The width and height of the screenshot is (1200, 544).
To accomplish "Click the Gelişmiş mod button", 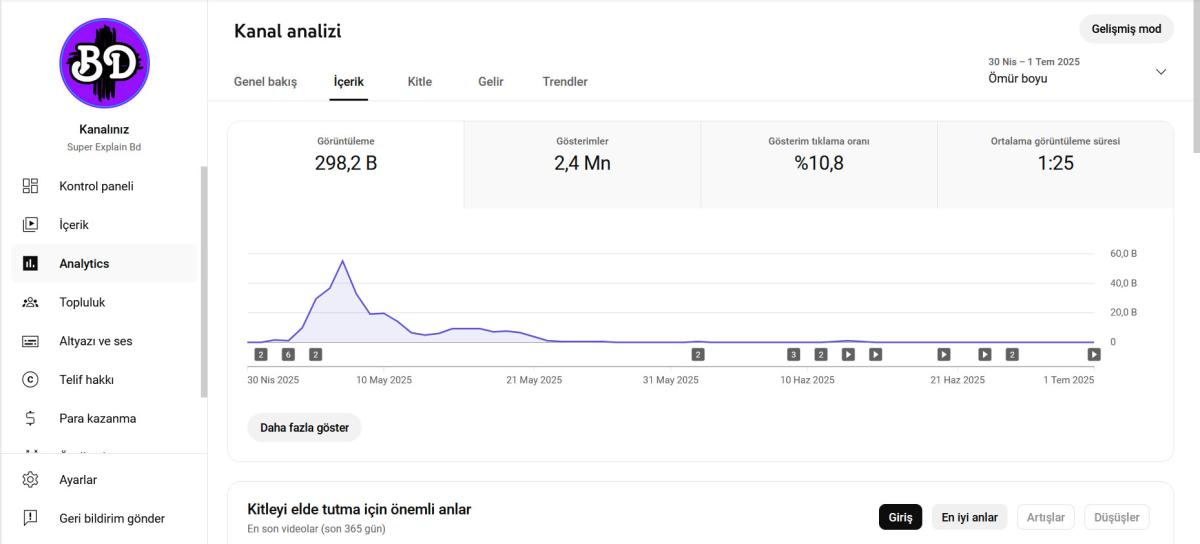I will click(x=1126, y=29).
